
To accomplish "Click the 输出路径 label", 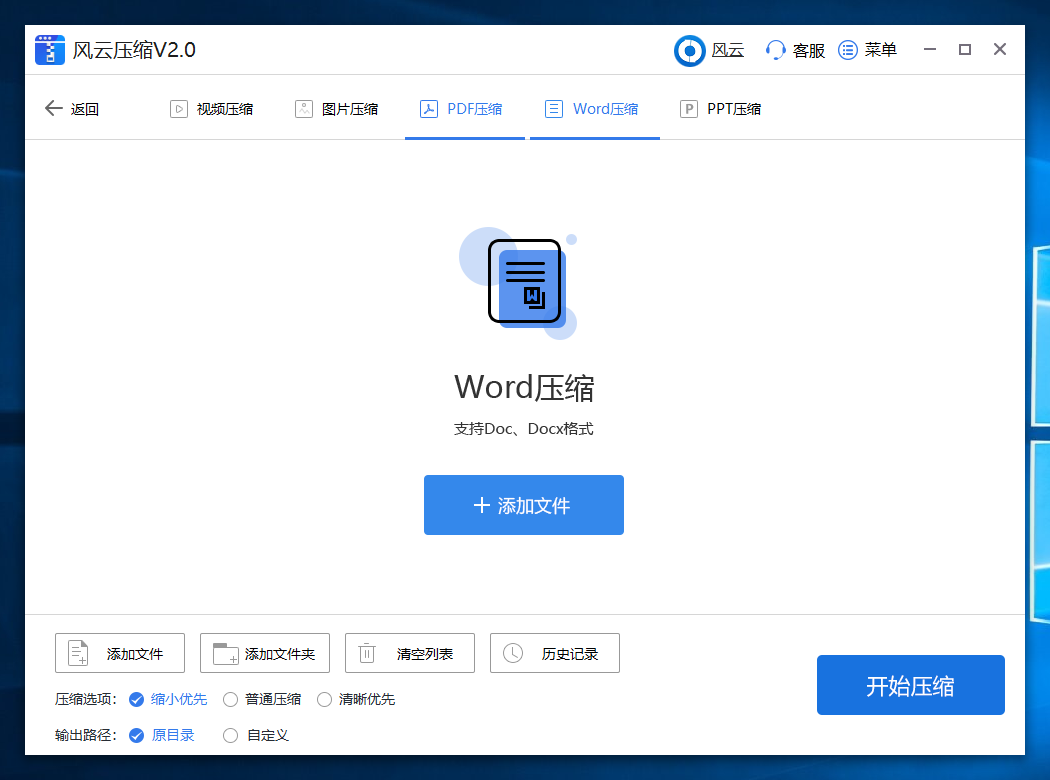I will click(x=86, y=735).
